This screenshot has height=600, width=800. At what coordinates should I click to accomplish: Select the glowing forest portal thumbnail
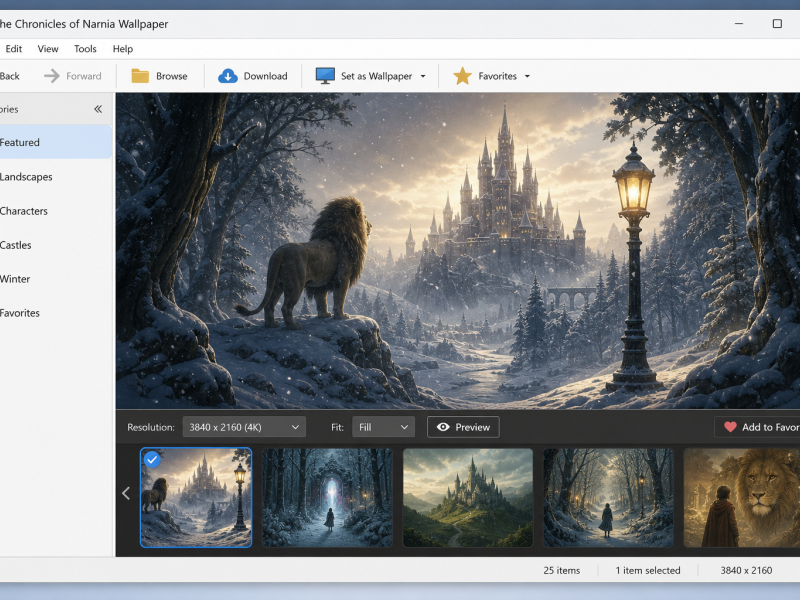coord(328,497)
